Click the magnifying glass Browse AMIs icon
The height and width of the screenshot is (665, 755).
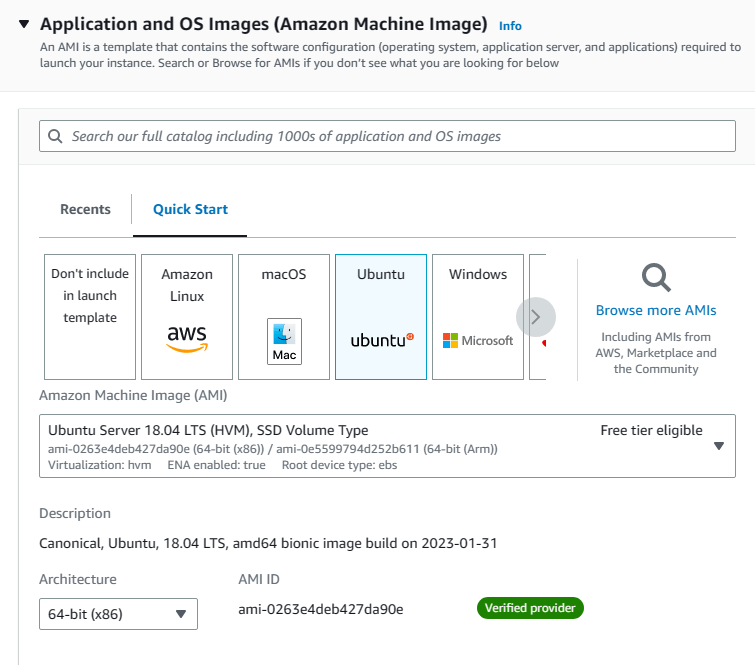click(x=656, y=277)
